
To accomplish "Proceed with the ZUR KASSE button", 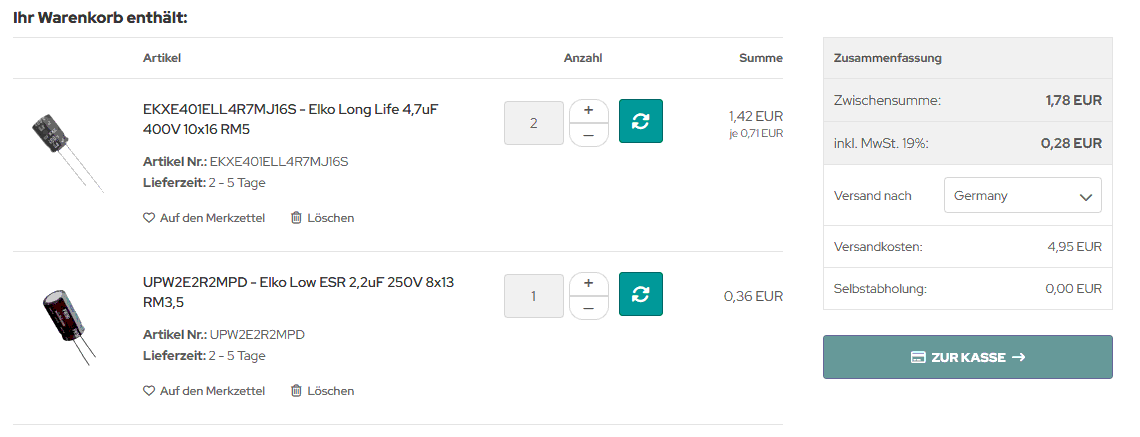I will point(968,357).
